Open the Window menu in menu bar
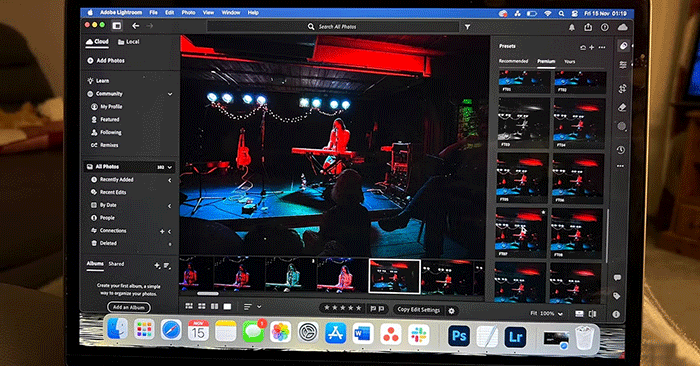This screenshot has width=700, height=366. click(231, 12)
